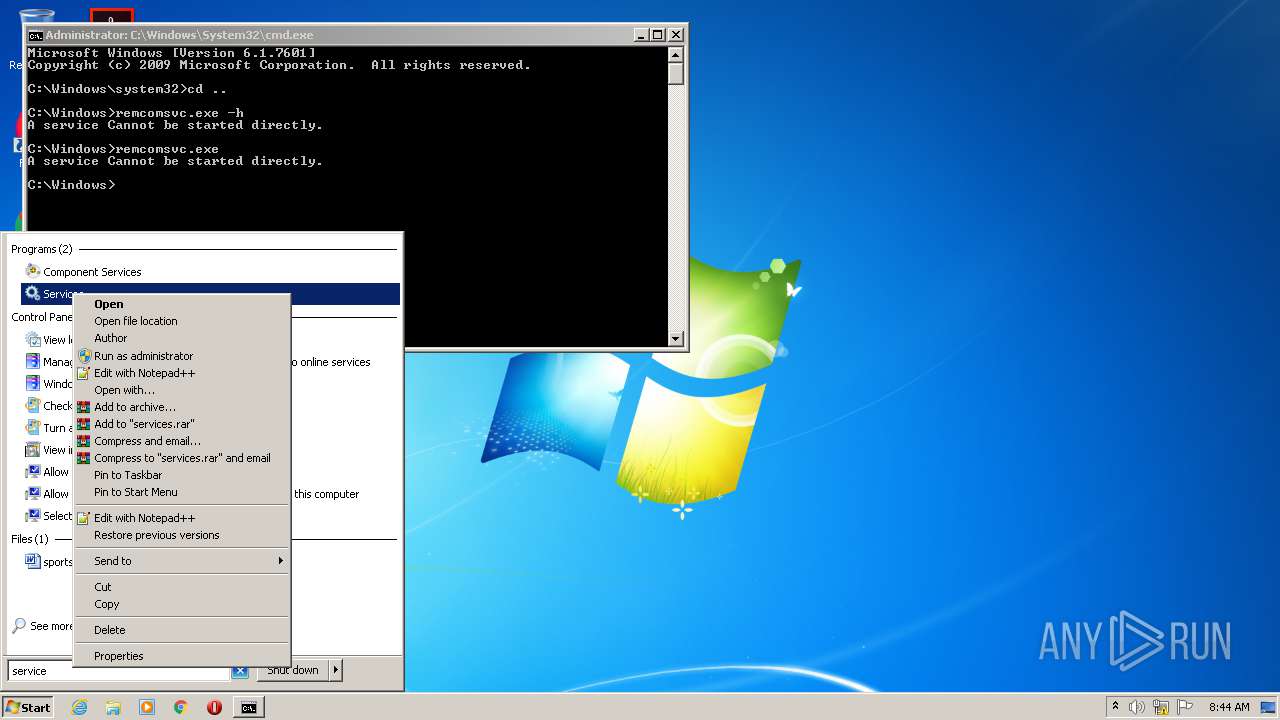Launch Windows Media Player from taskbar
Image resolution: width=1280 pixels, height=720 pixels.
click(x=147, y=707)
